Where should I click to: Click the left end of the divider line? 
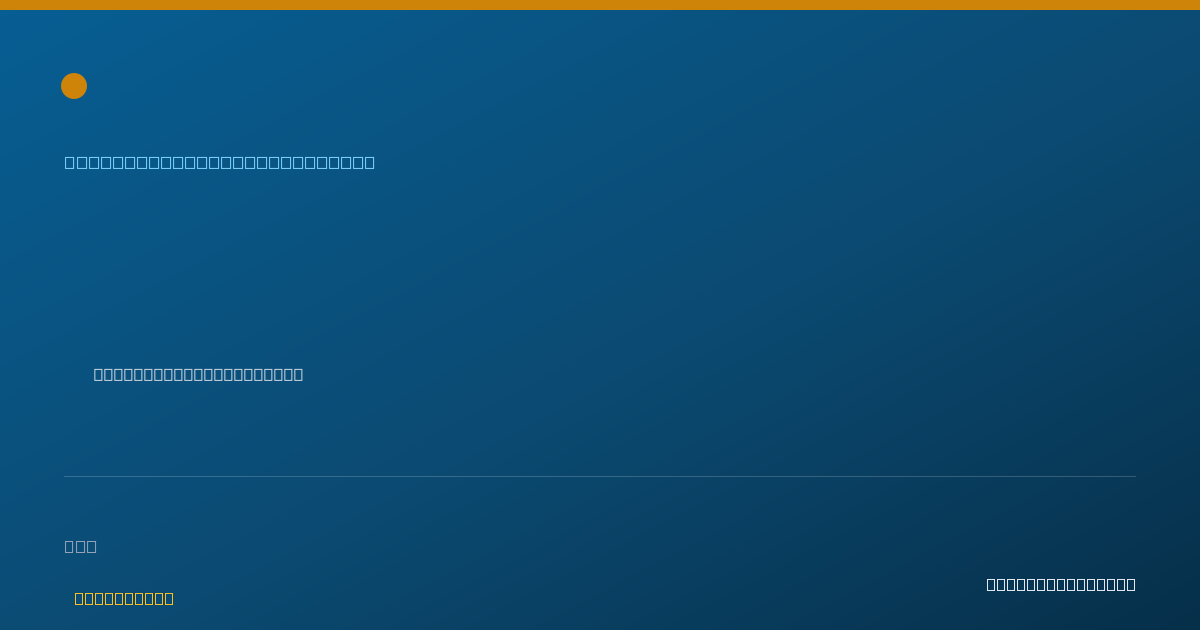(x=66, y=476)
